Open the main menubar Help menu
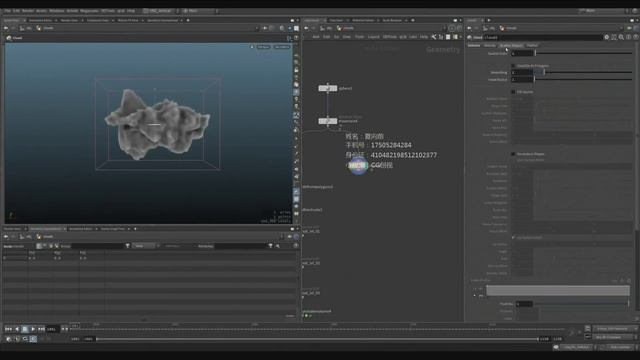 [131, 11]
